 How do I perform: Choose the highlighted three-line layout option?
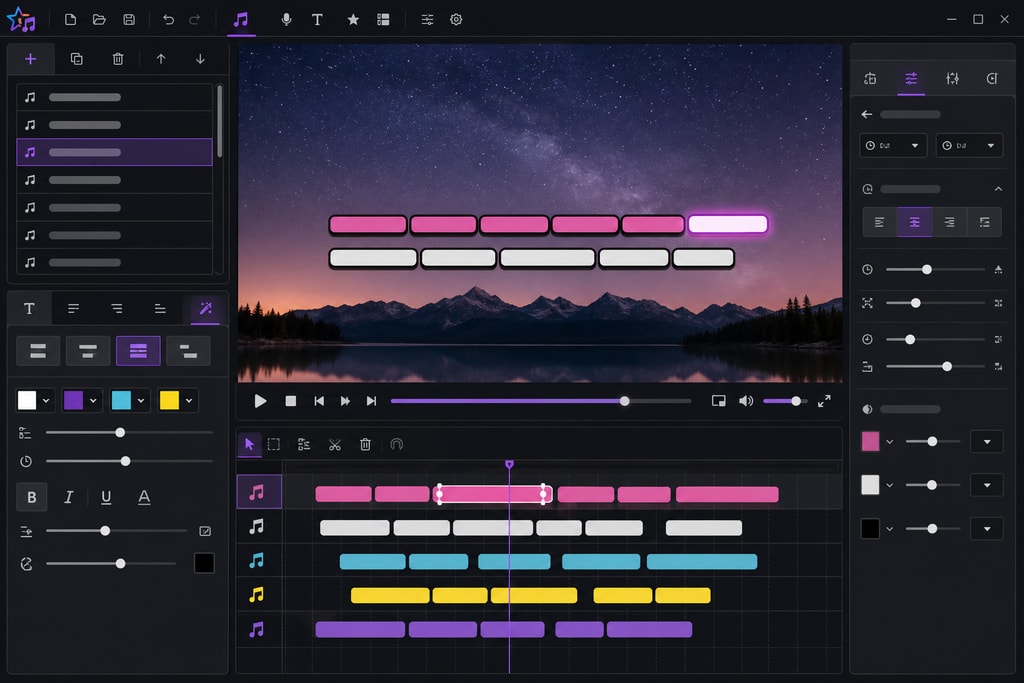tap(138, 351)
